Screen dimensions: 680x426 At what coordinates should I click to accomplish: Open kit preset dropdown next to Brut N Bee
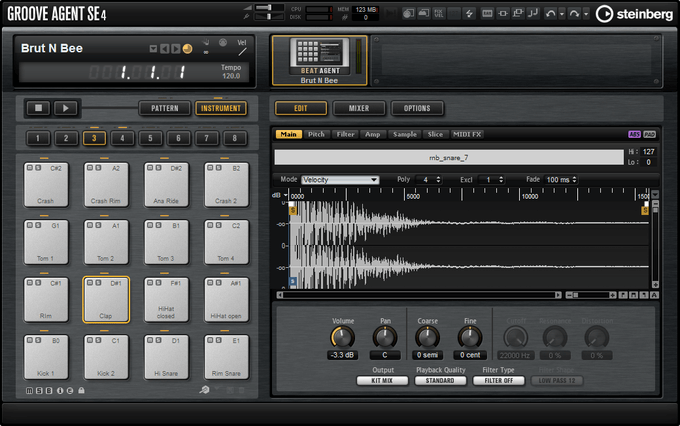153,49
